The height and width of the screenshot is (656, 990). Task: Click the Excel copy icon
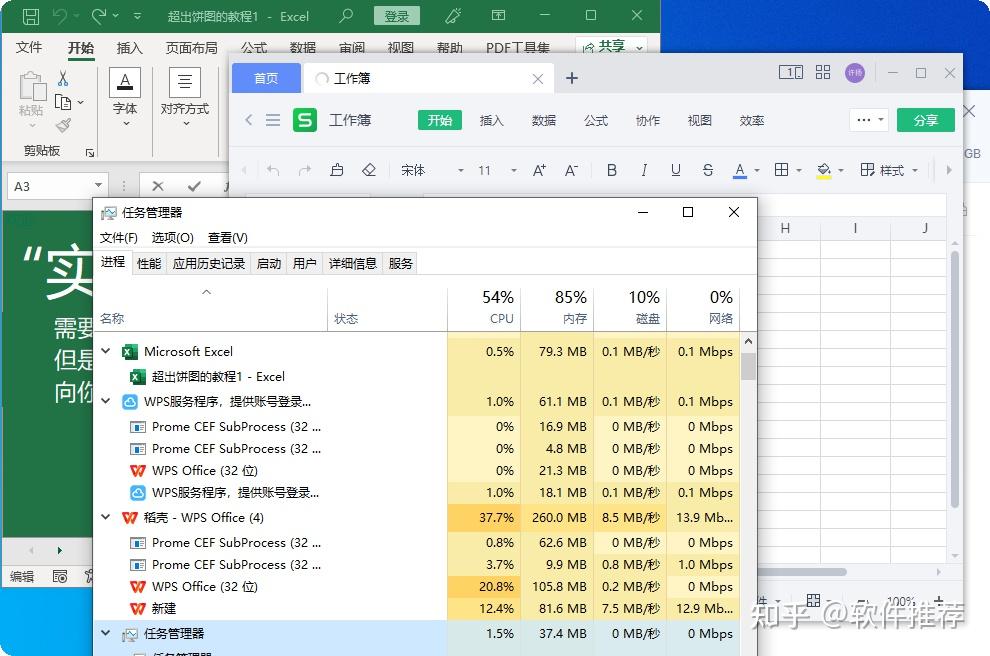pyautogui.click(x=63, y=102)
